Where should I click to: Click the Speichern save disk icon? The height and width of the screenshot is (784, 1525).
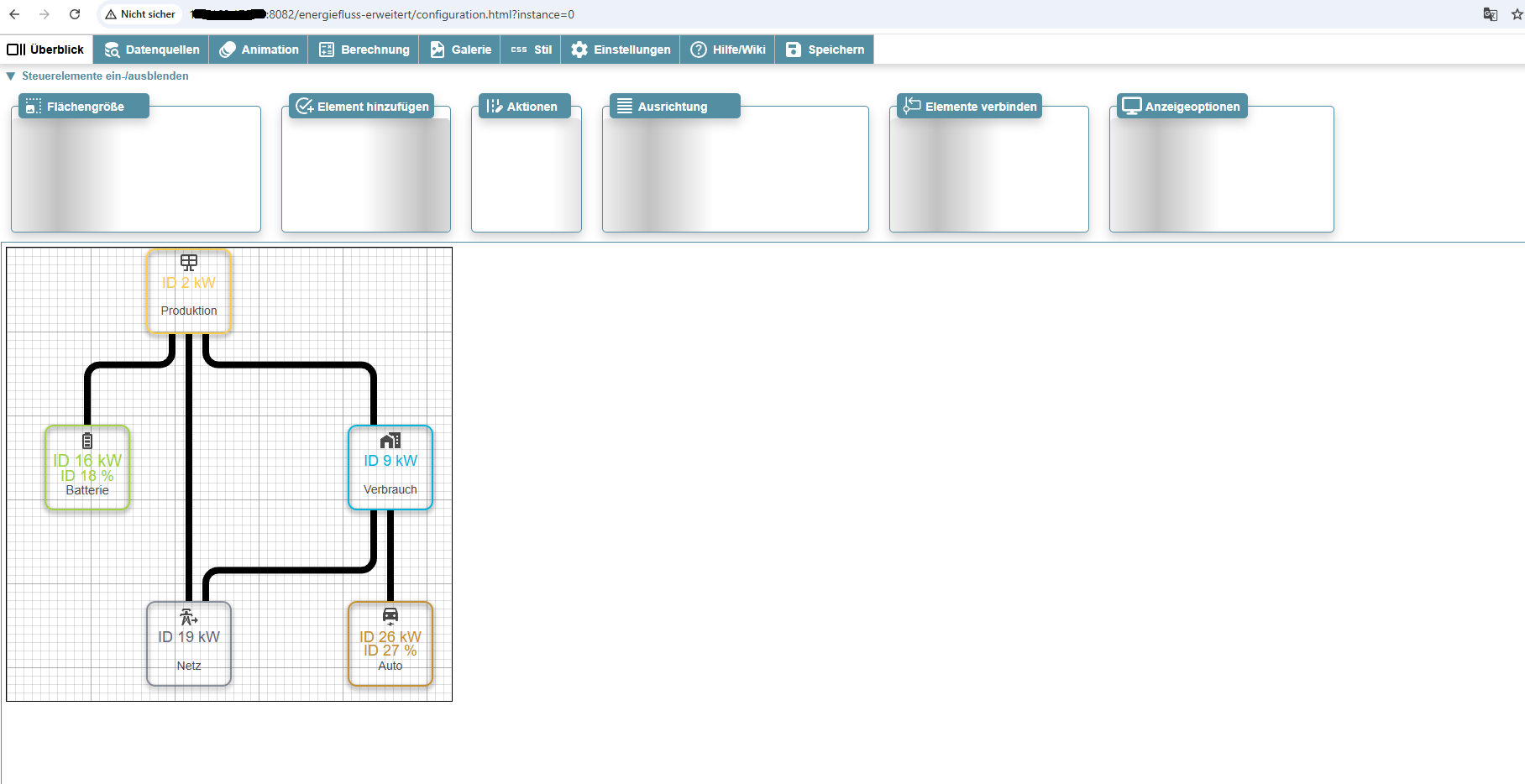(x=793, y=50)
